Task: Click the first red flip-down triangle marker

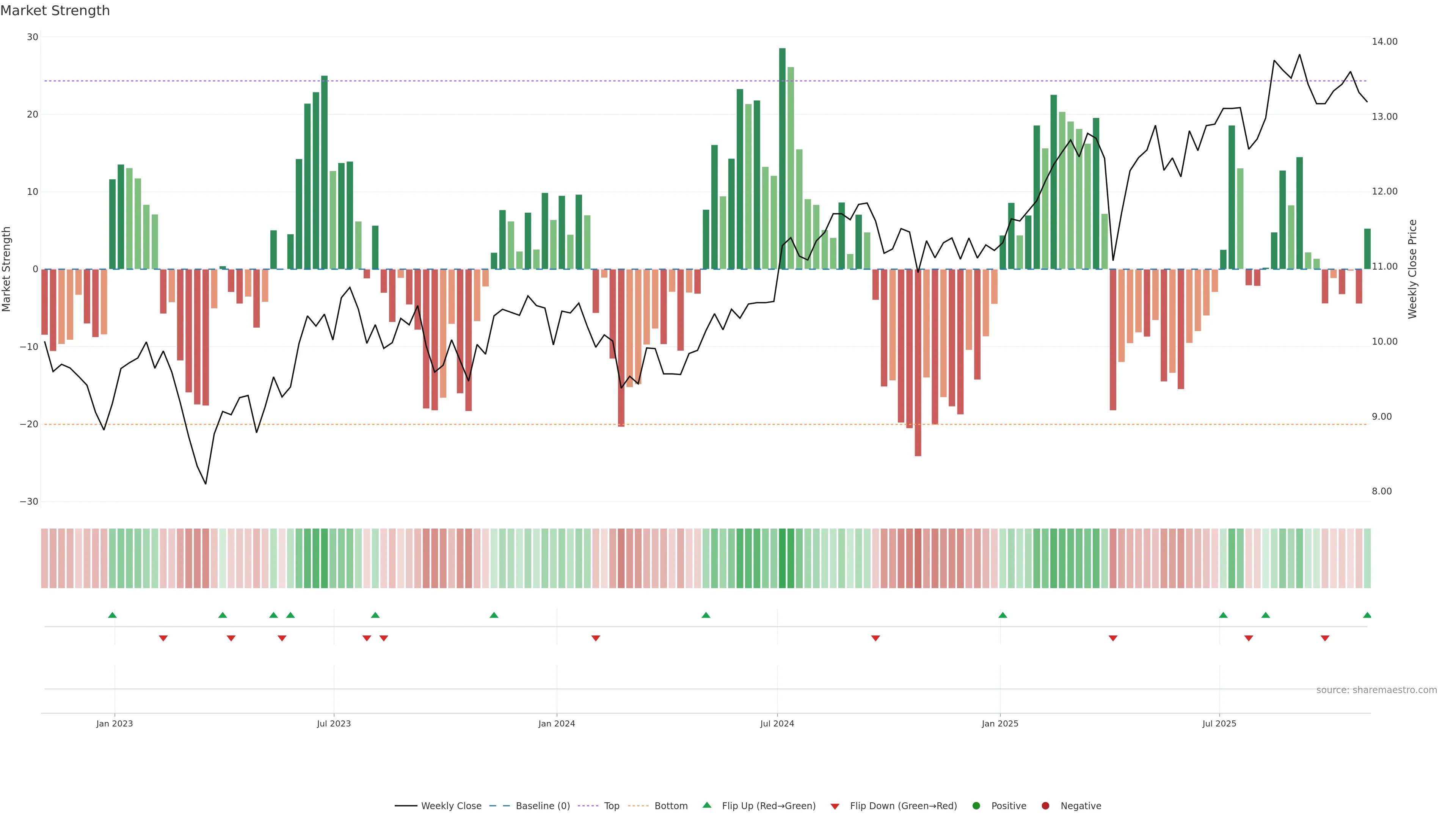Action: coord(163,638)
